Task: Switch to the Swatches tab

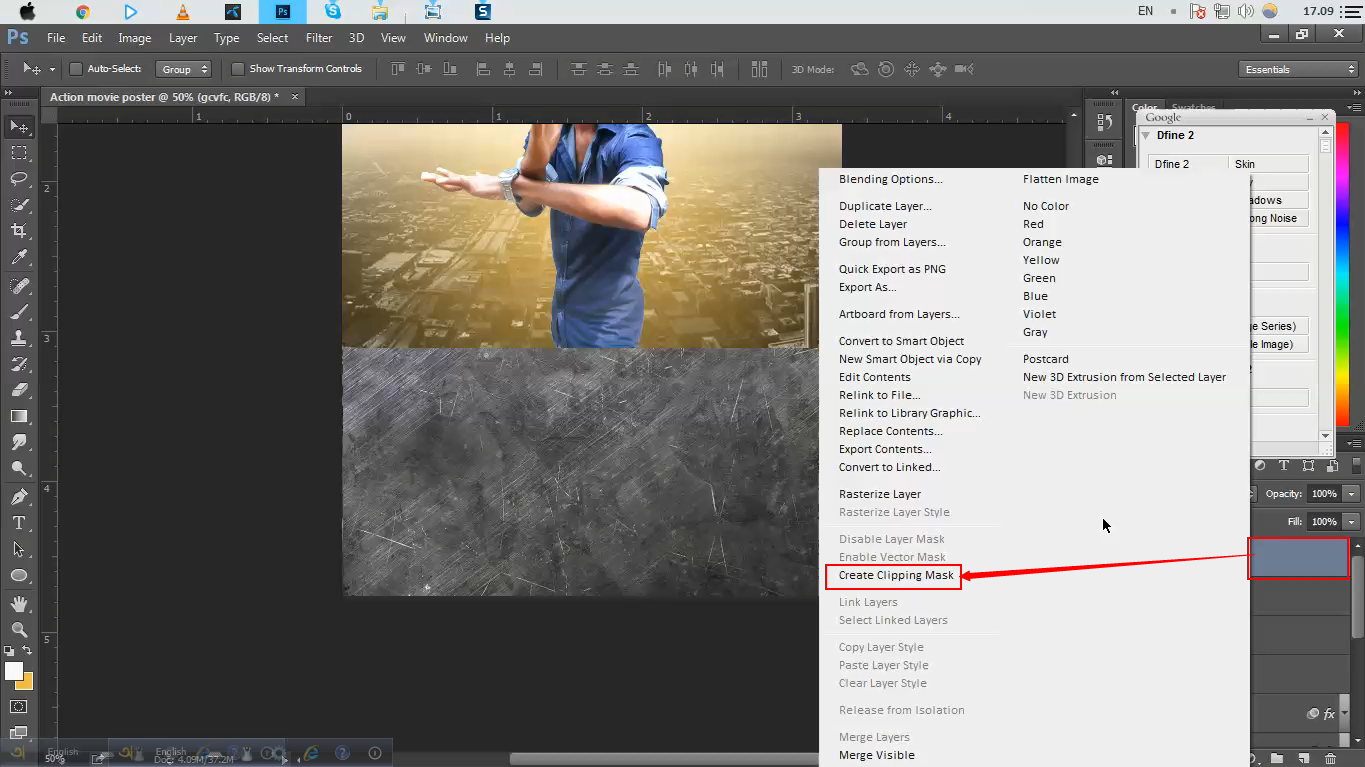Action: tap(1193, 107)
